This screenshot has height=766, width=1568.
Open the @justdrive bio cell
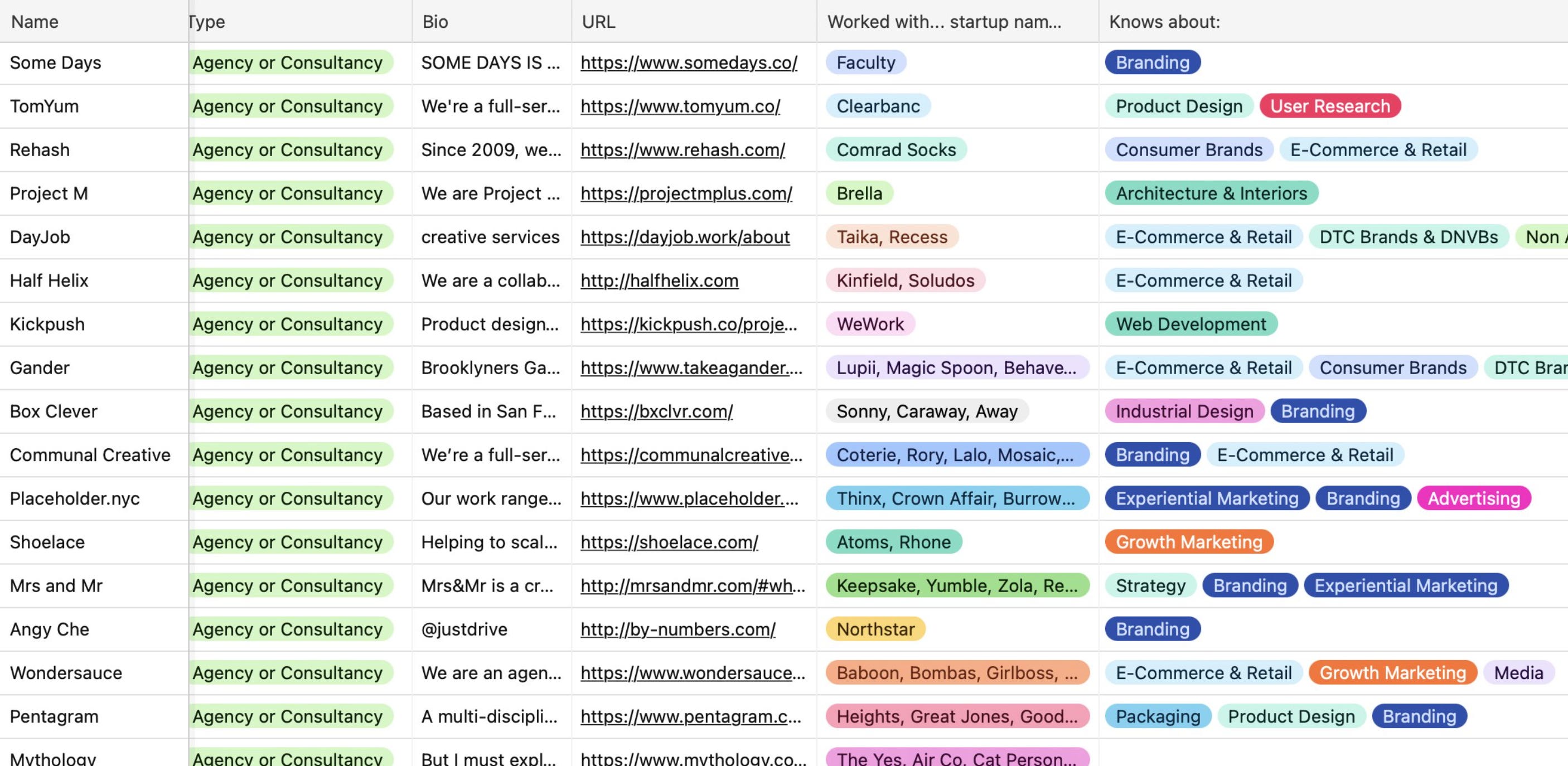coord(492,630)
